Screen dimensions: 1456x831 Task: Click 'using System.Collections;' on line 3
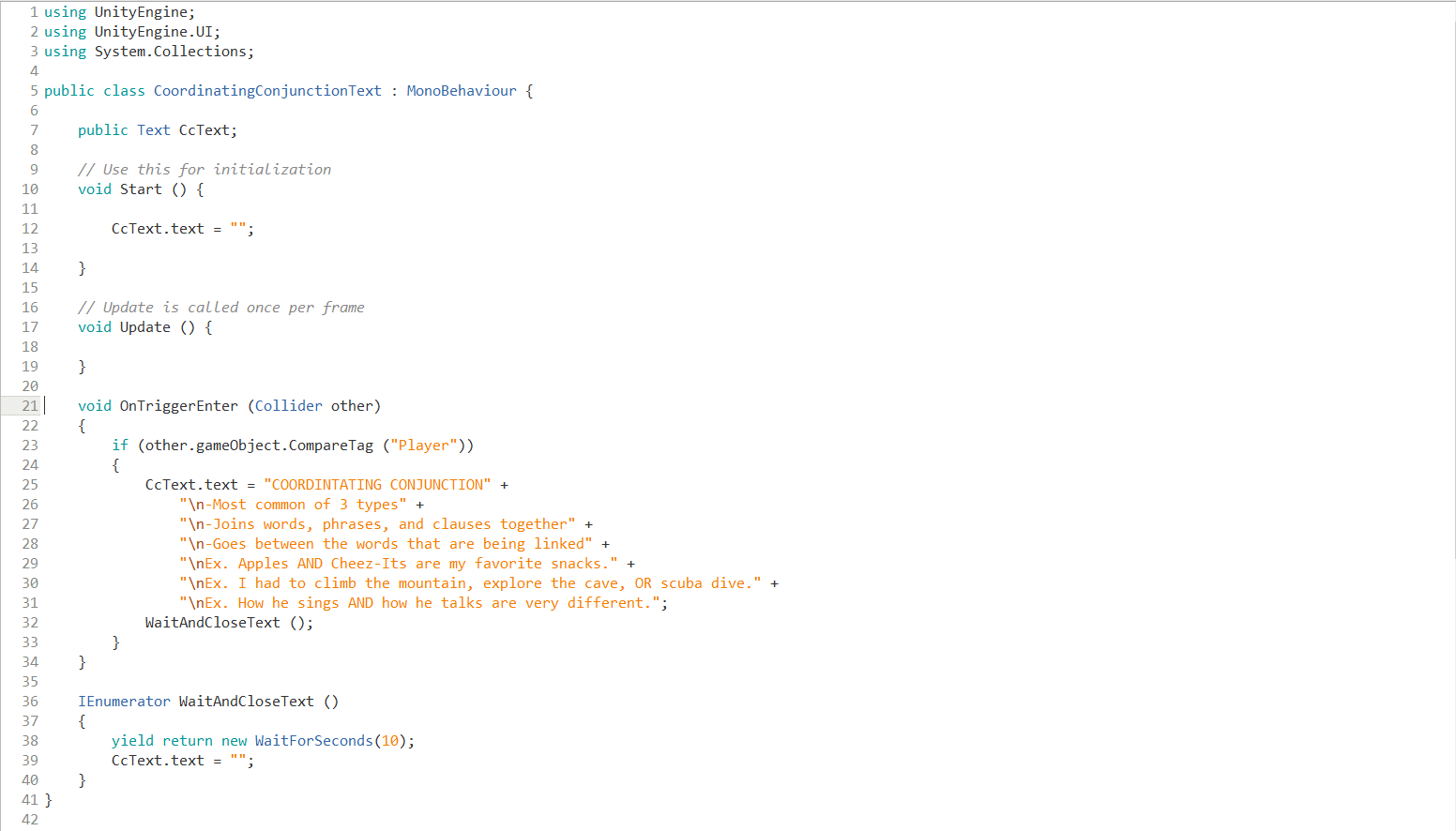tap(149, 52)
